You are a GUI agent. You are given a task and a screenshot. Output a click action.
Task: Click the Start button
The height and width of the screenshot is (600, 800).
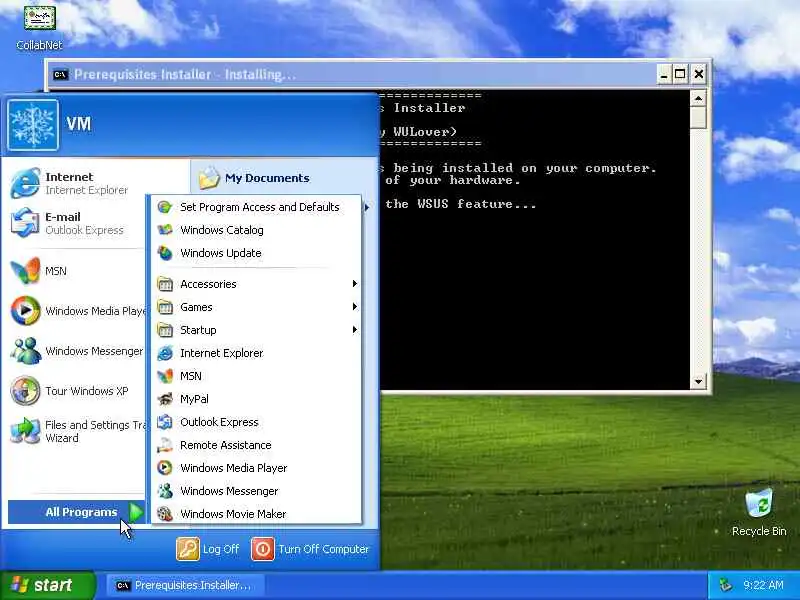[x=48, y=585]
